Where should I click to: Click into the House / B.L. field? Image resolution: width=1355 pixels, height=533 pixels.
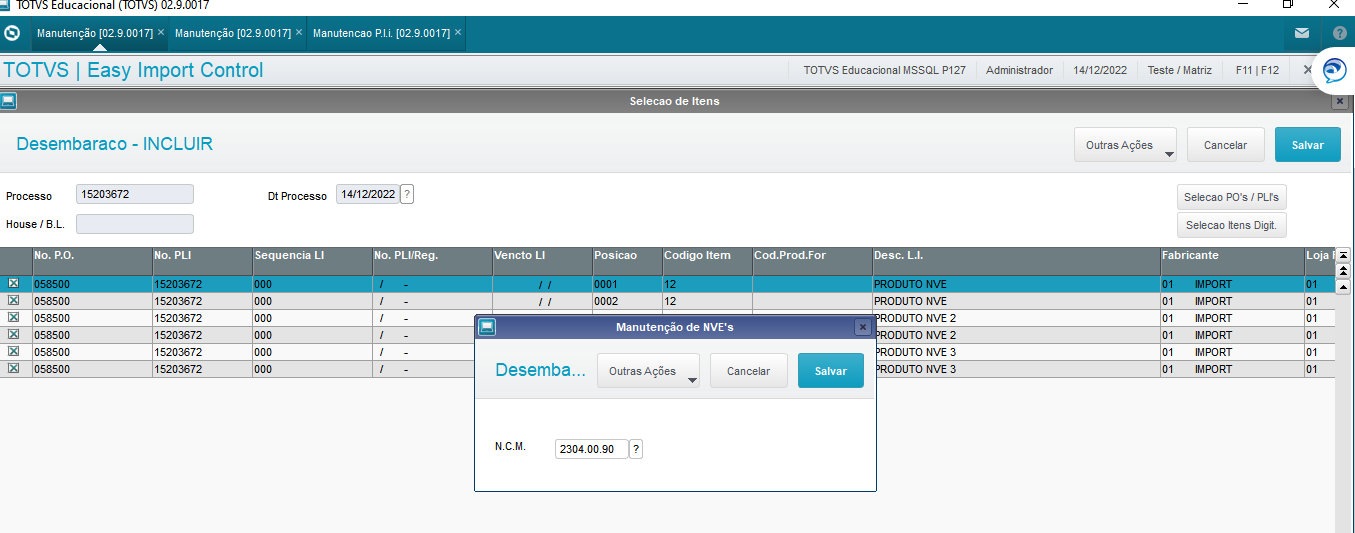[135, 224]
